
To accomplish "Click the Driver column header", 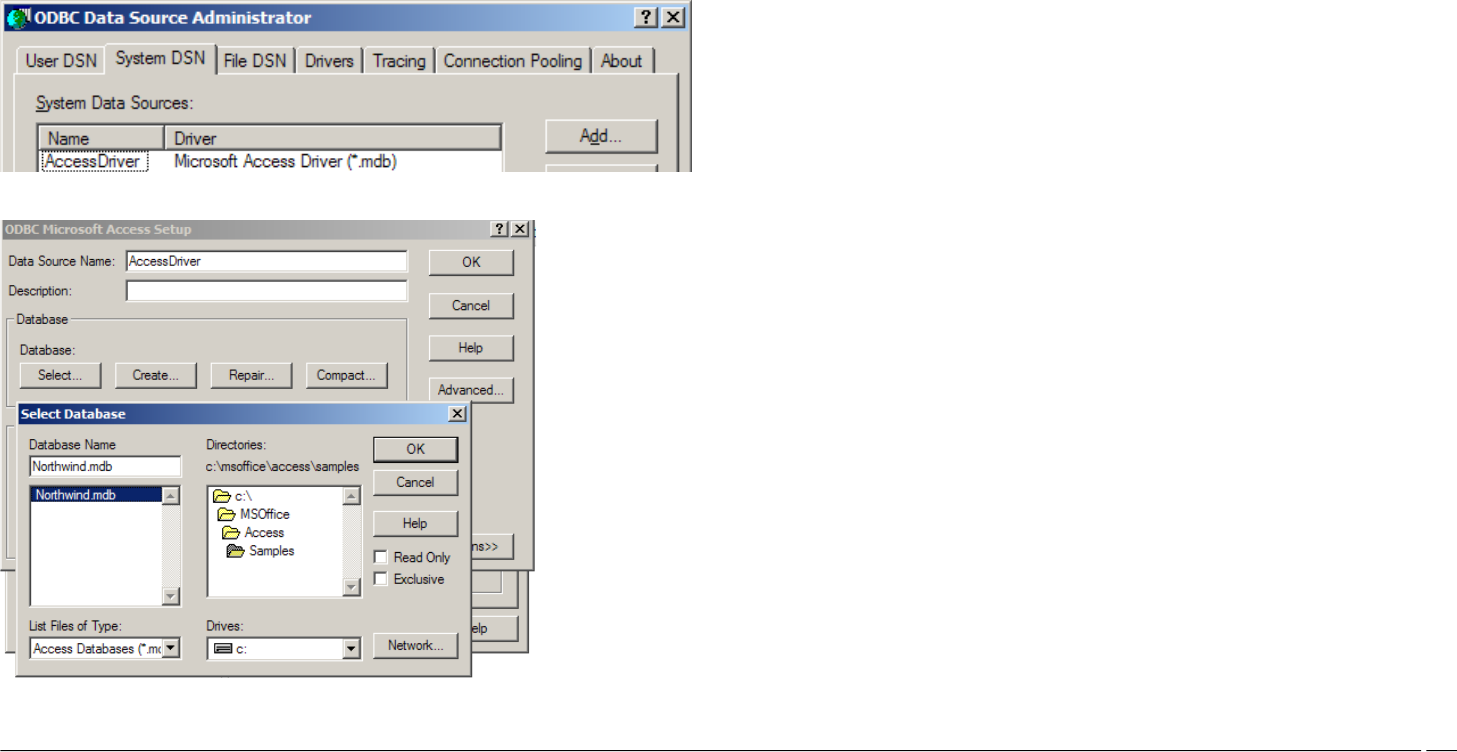I will (x=333, y=139).
